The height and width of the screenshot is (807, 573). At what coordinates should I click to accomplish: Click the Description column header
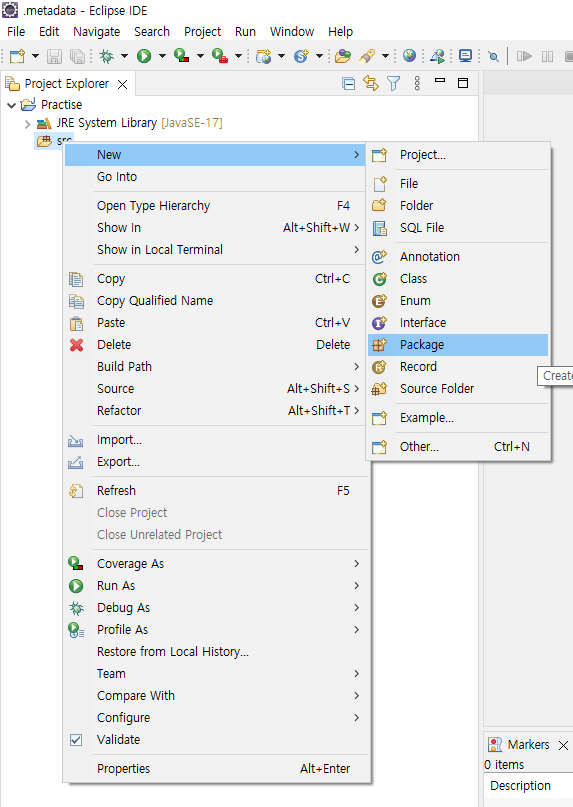tap(520, 786)
